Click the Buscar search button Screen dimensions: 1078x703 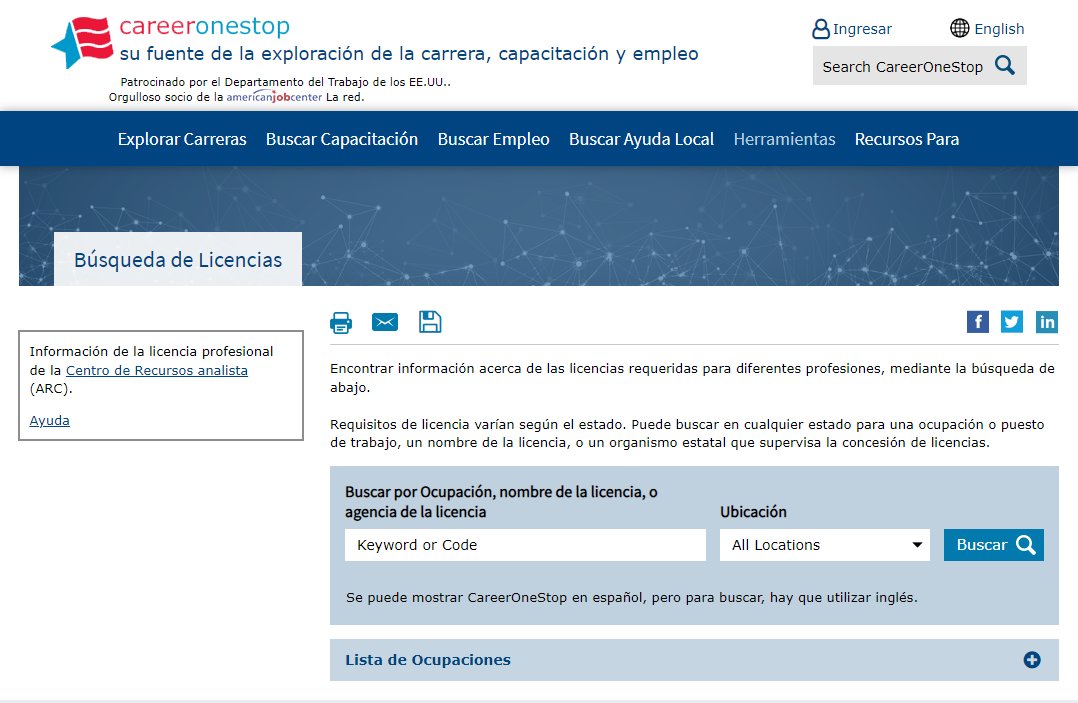click(x=994, y=545)
